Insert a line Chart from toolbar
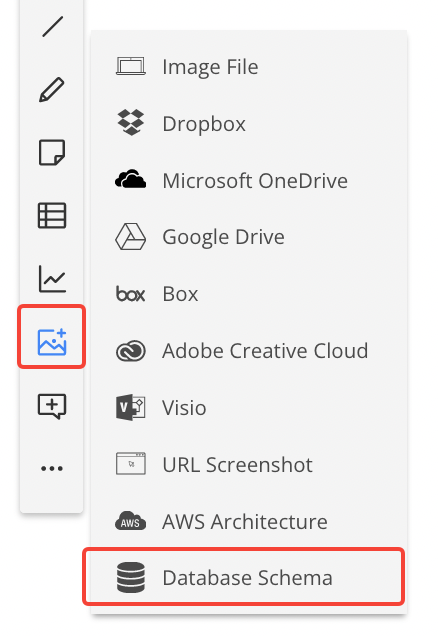The width and height of the screenshot is (438, 636). (52, 279)
